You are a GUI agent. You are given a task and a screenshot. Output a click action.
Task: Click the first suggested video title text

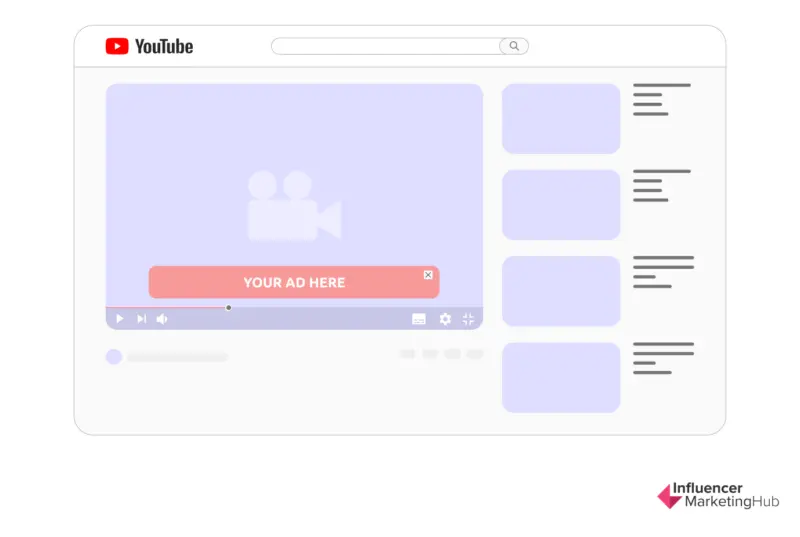click(x=661, y=99)
